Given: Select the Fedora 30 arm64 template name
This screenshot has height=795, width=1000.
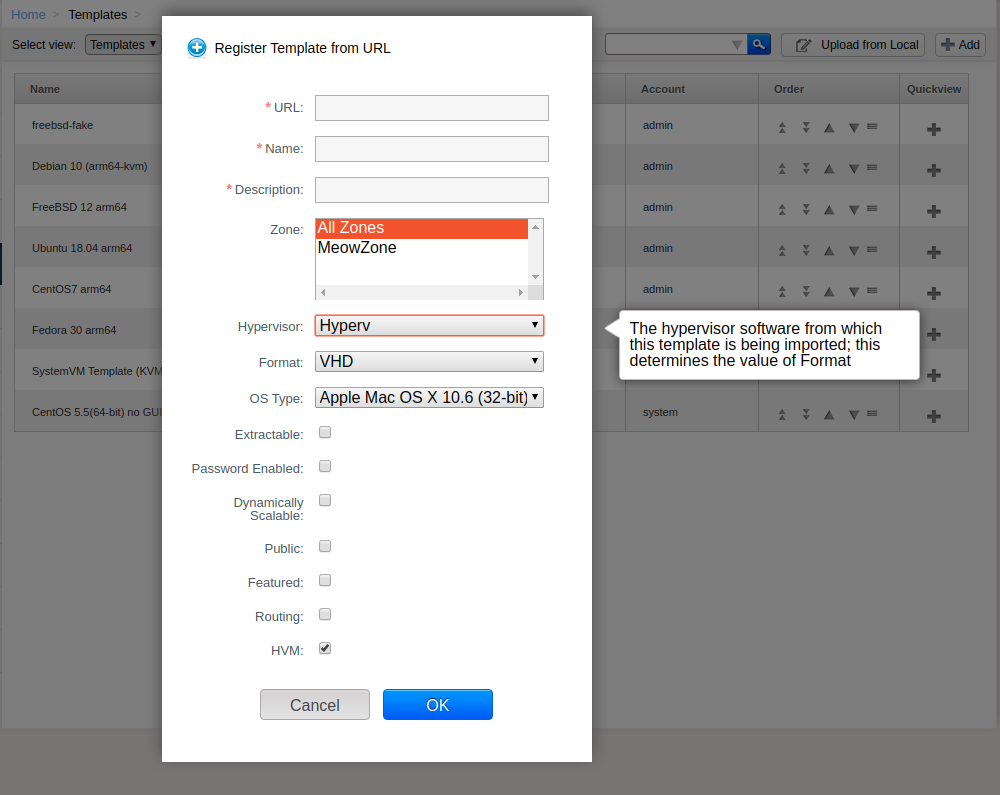Looking at the screenshot, I should (x=74, y=330).
